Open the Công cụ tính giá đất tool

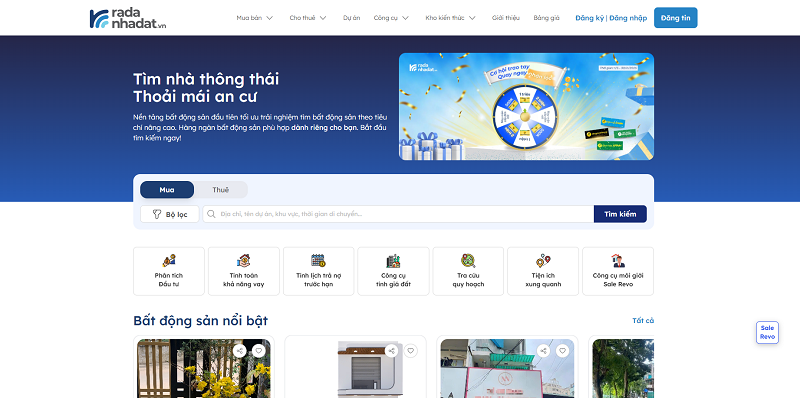tap(393, 271)
